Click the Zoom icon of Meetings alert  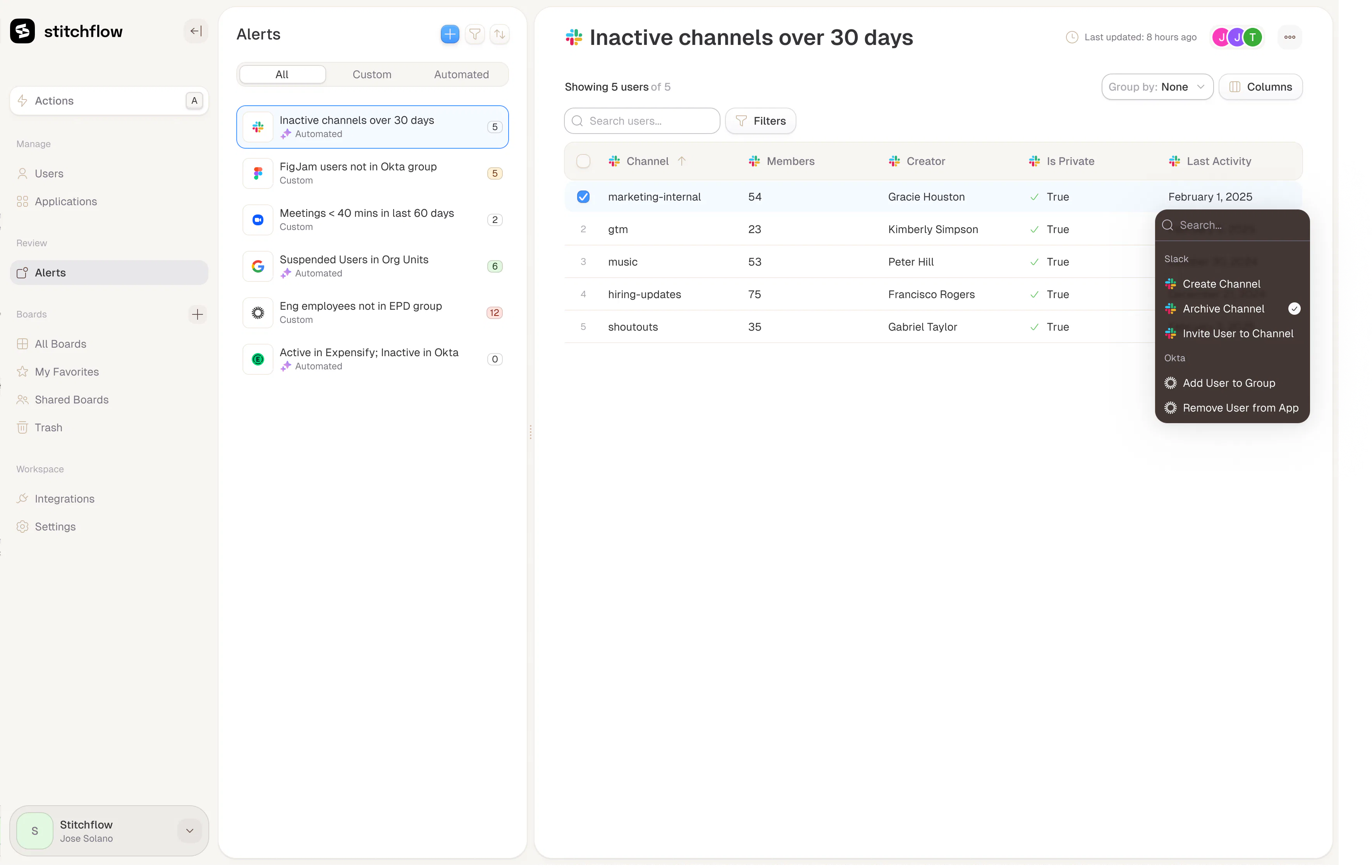(258, 220)
